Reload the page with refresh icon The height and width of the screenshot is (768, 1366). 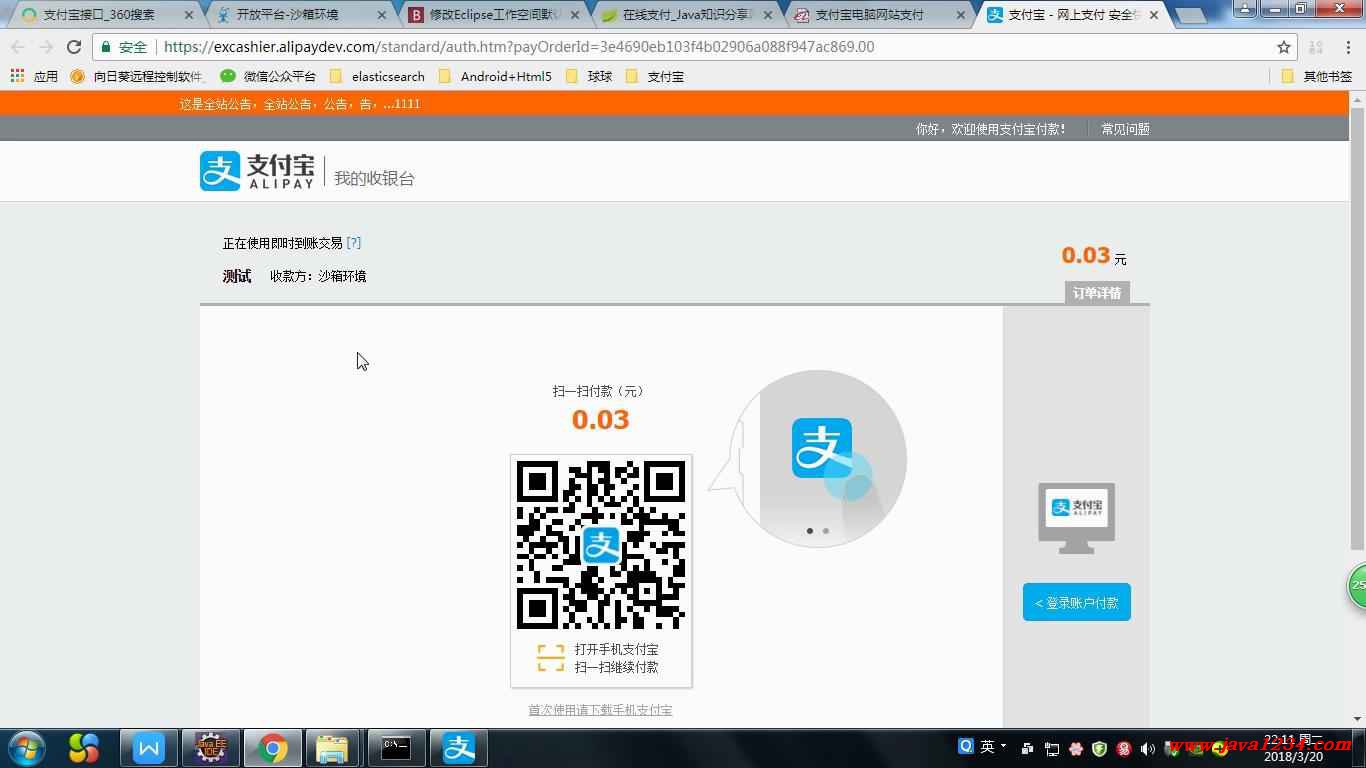74,47
